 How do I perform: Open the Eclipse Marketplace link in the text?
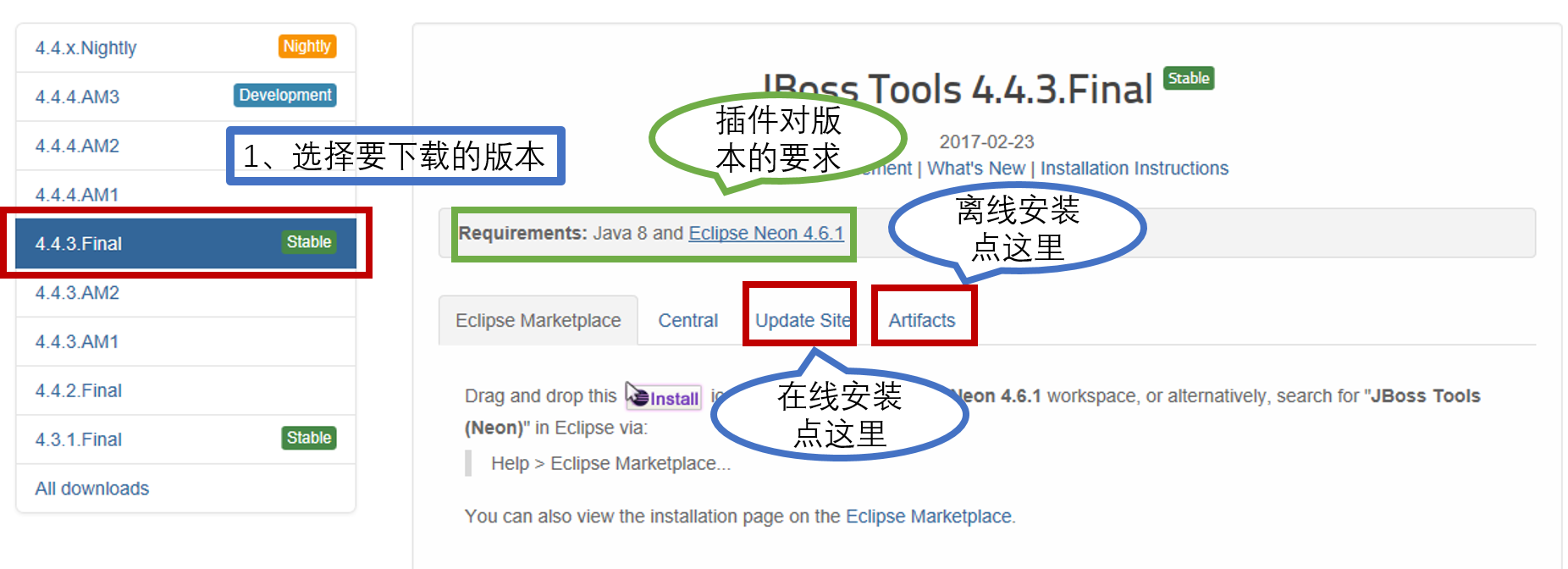[929, 517]
